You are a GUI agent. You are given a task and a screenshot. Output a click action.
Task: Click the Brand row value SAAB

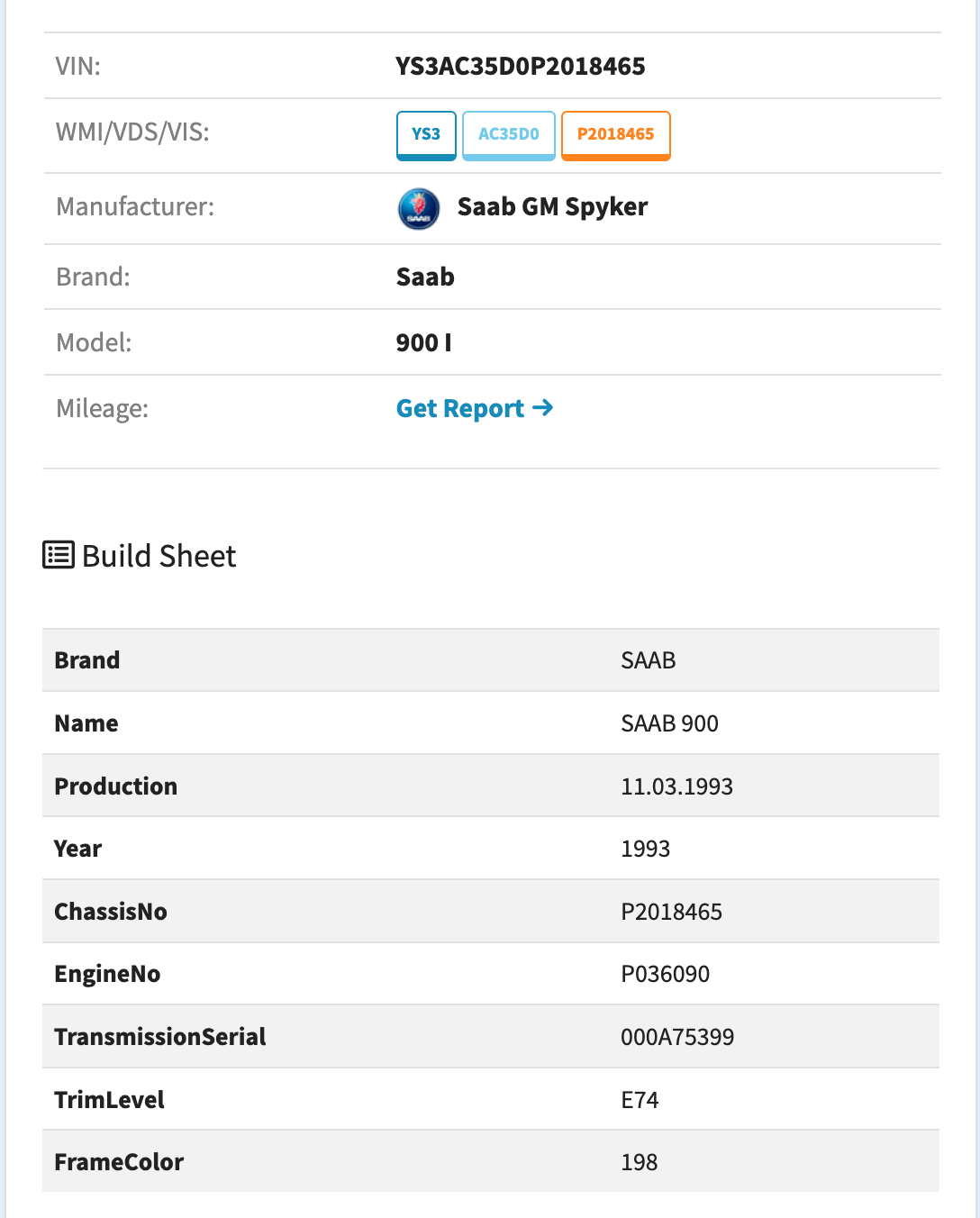(648, 660)
